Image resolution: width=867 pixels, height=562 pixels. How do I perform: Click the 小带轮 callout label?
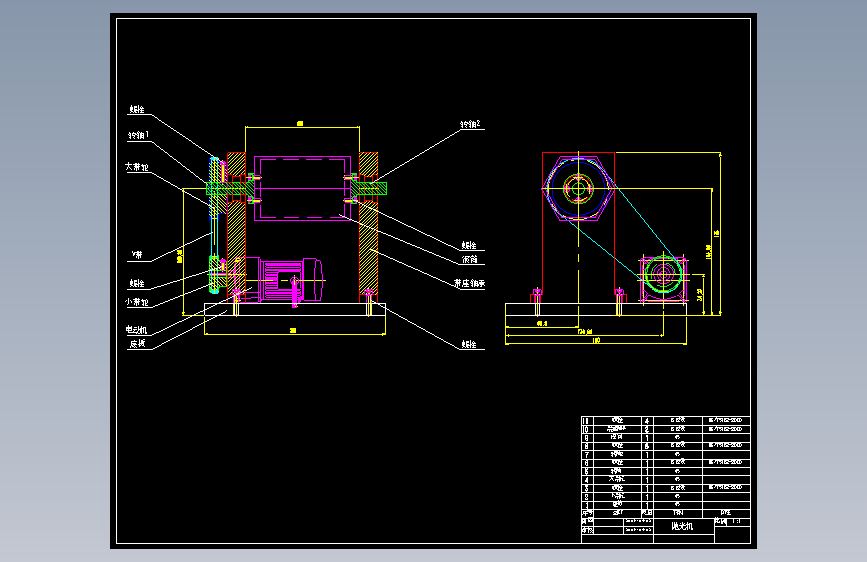click(137, 302)
